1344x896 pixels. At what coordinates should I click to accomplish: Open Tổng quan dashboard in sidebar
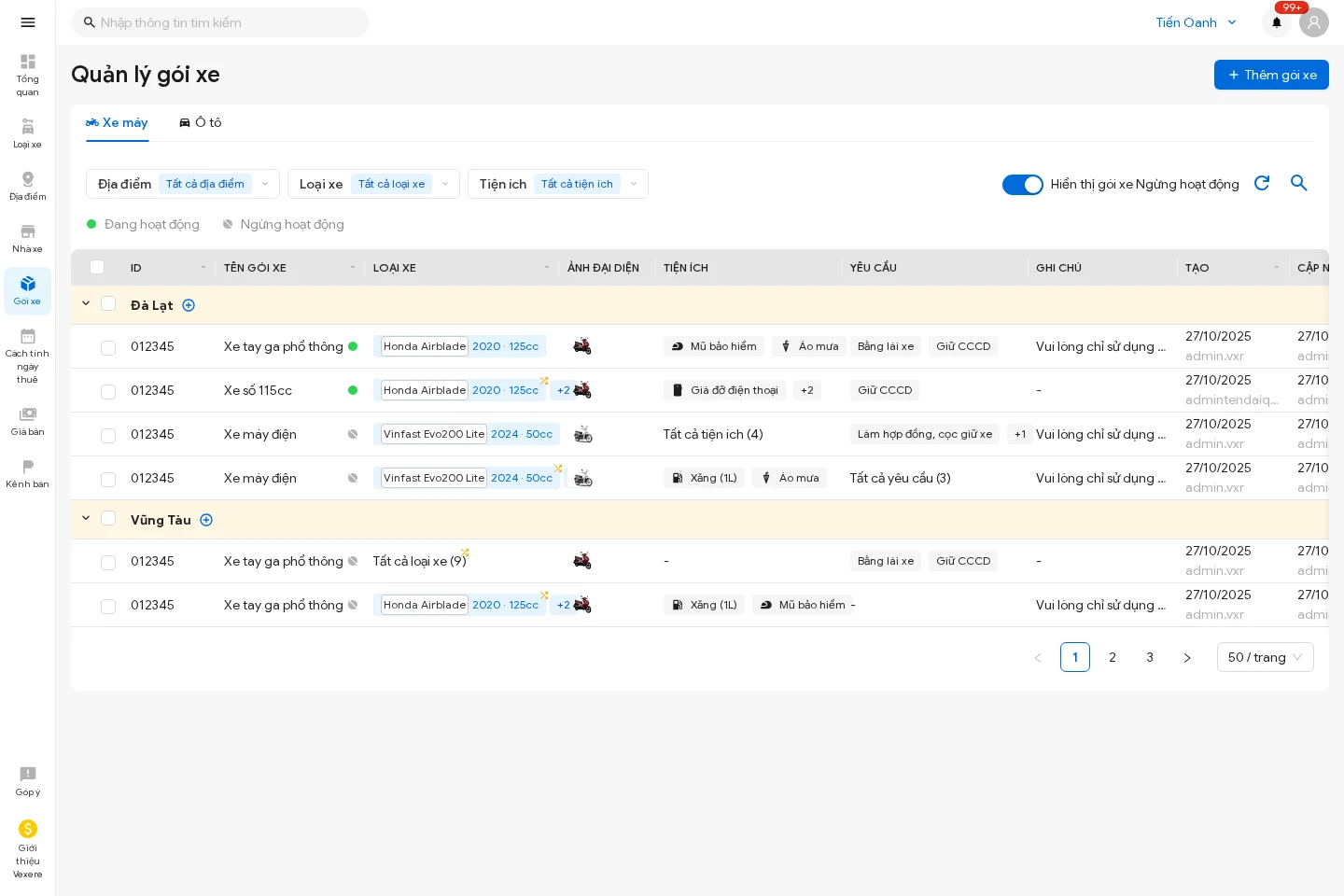pos(28,75)
